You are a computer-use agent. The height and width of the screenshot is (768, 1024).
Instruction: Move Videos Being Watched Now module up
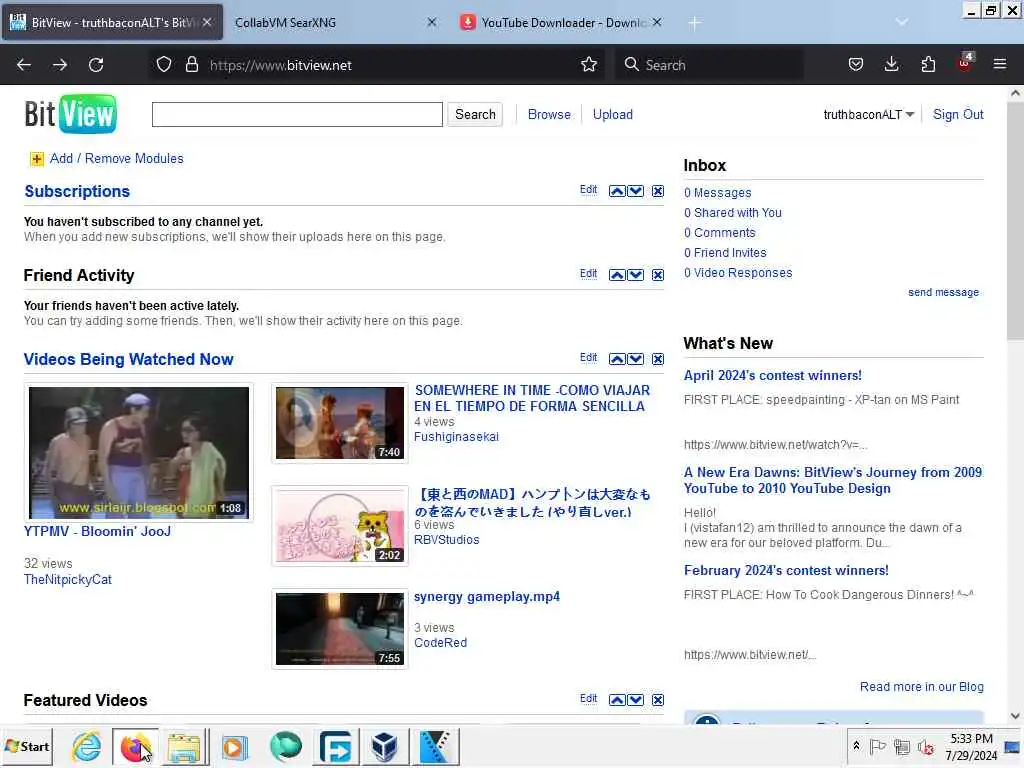(x=617, y=359)
